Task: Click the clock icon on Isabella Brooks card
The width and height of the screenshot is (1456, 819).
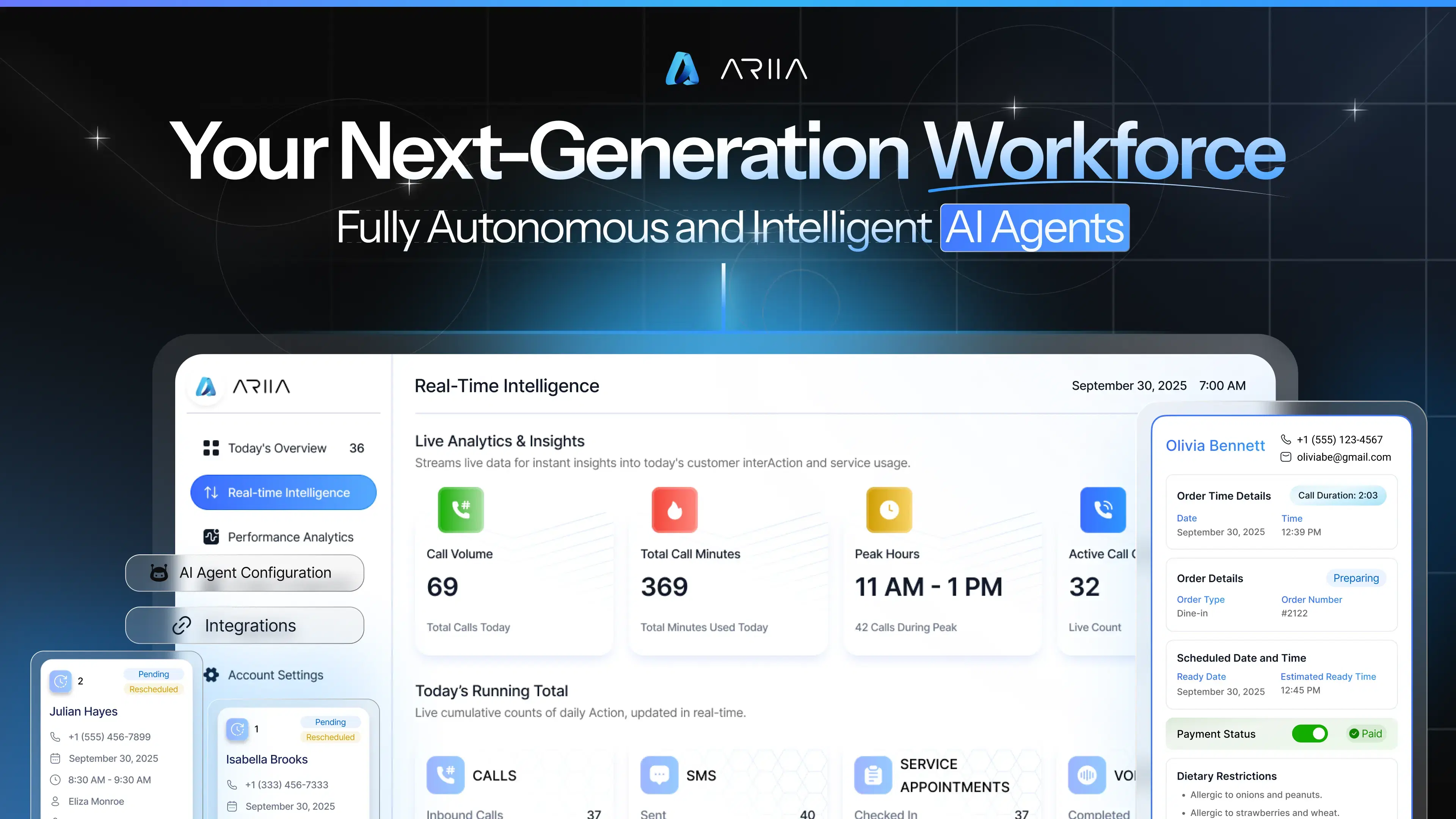Action: (x=237, y=729)
